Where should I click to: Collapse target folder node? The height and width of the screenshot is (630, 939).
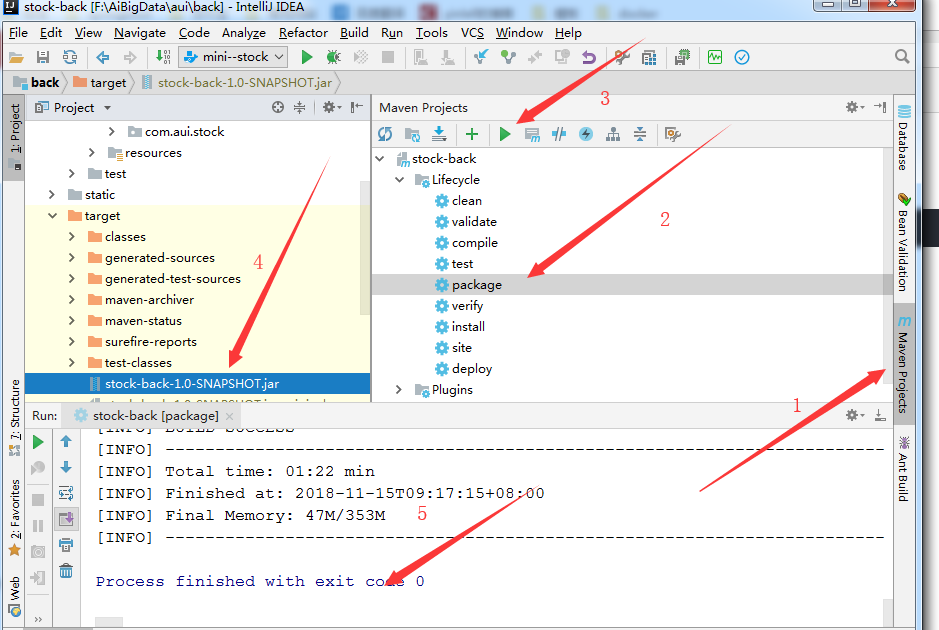pyautogui.click(x=53, y=216)
